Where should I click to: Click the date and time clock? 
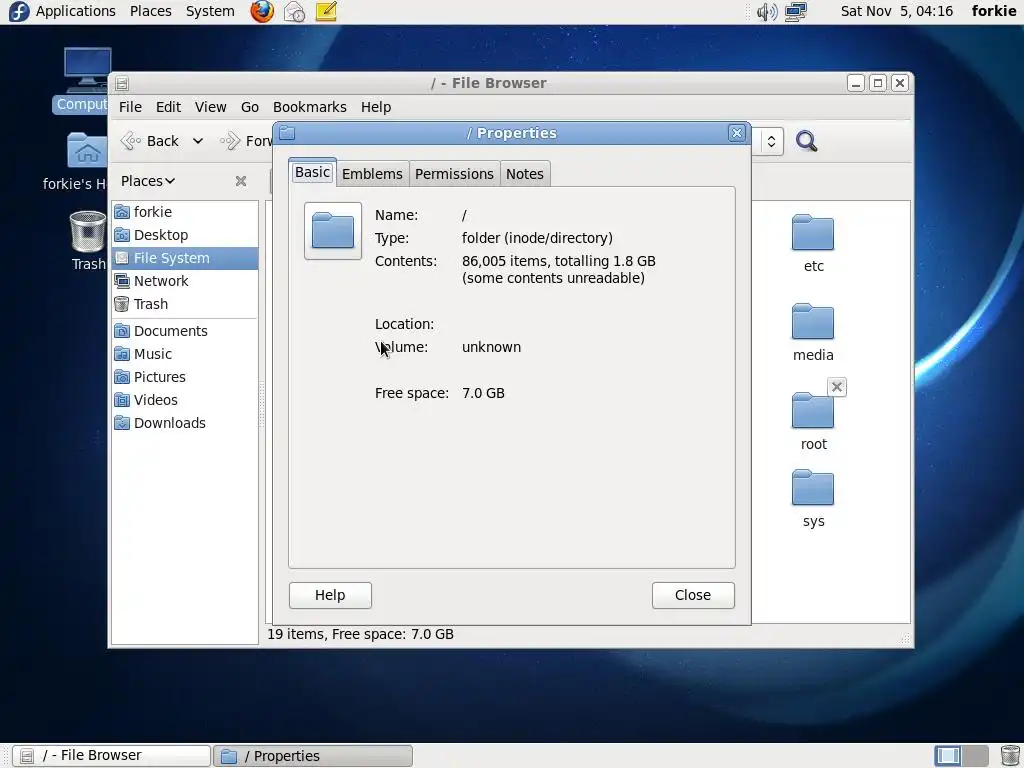[x=897, y=11]
